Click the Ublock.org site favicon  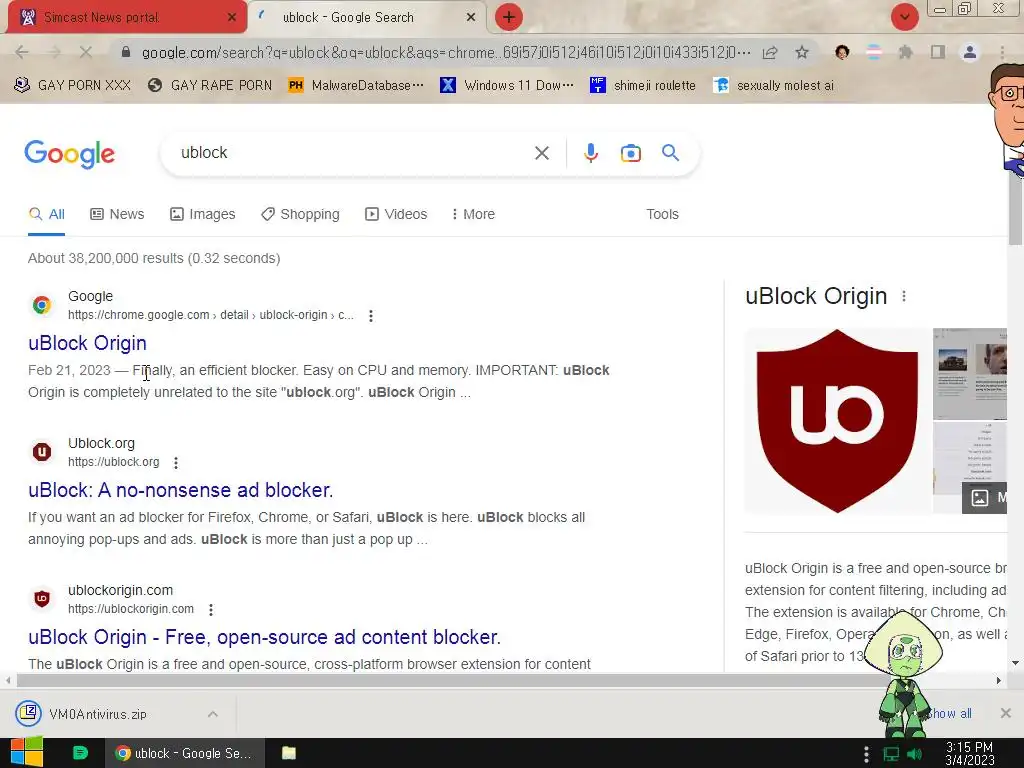click(x=42, y=452)
